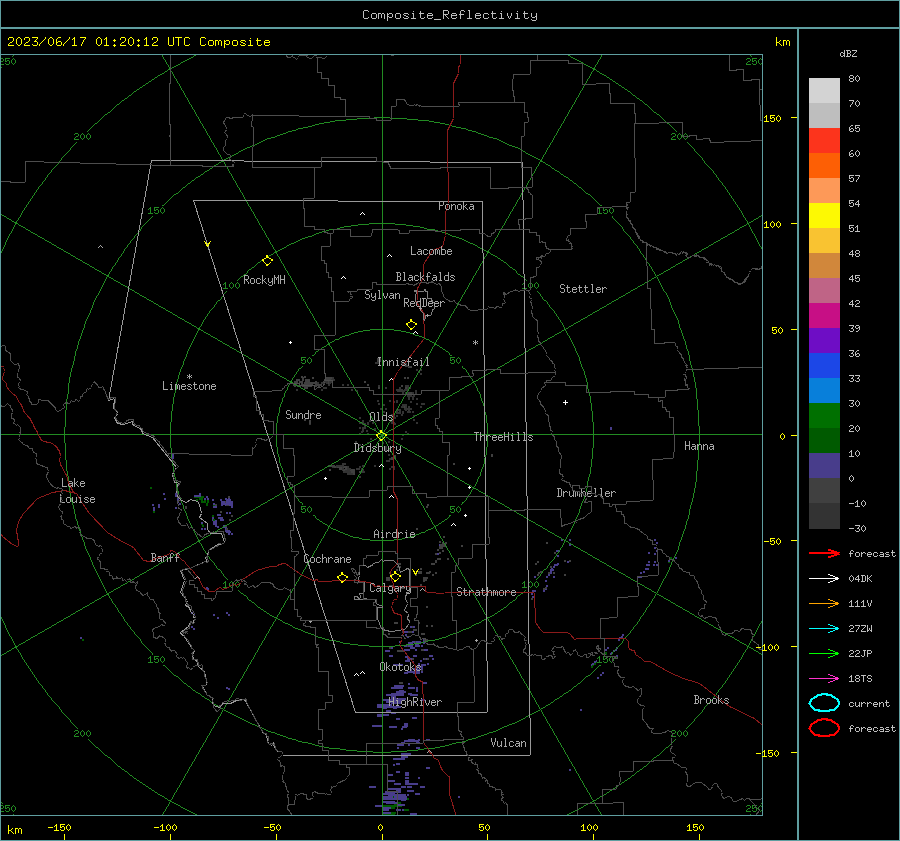The width and height of the screenshot is (900, 841).
Task: Click the cyan current ellipse icon
Action: (824, 703)
